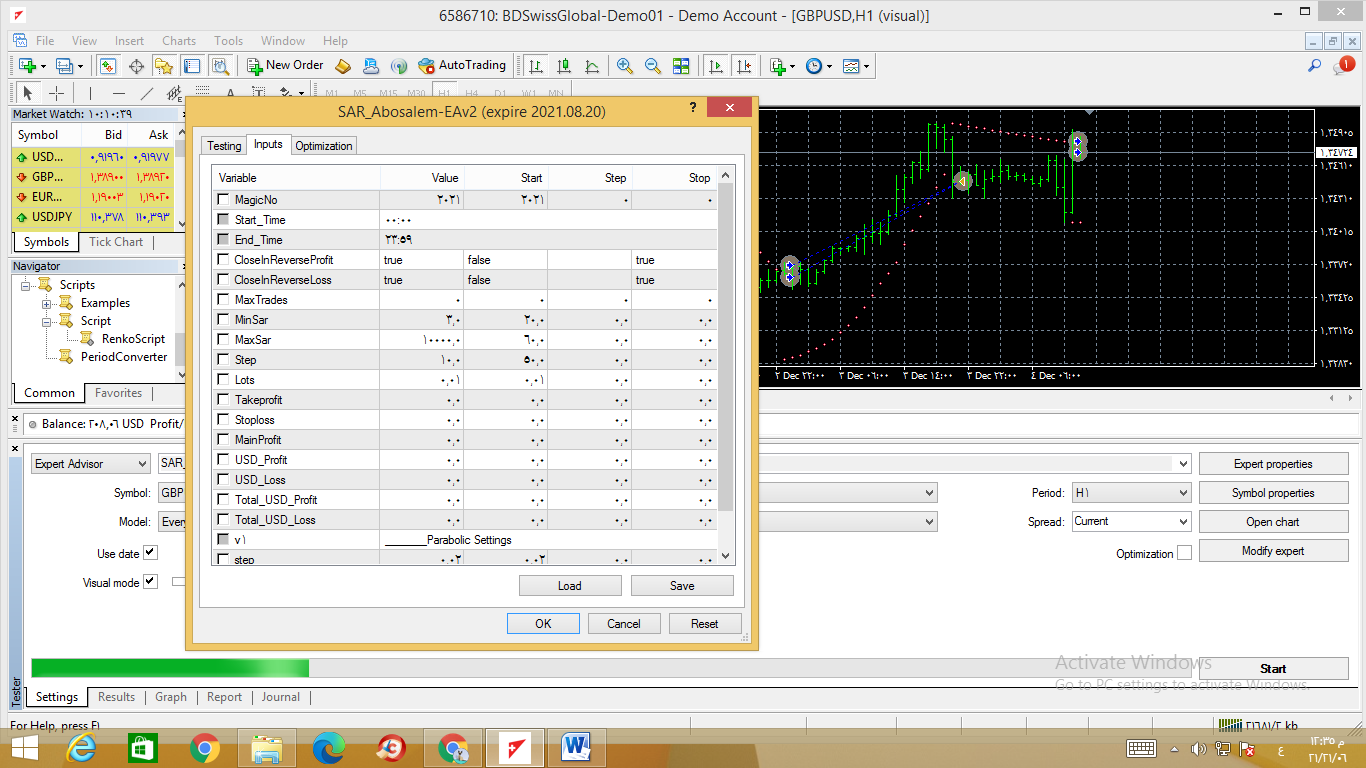Screen dimensions: 1366x768
Task: Zoom in on the chart
Action: [x=625, y=66]
